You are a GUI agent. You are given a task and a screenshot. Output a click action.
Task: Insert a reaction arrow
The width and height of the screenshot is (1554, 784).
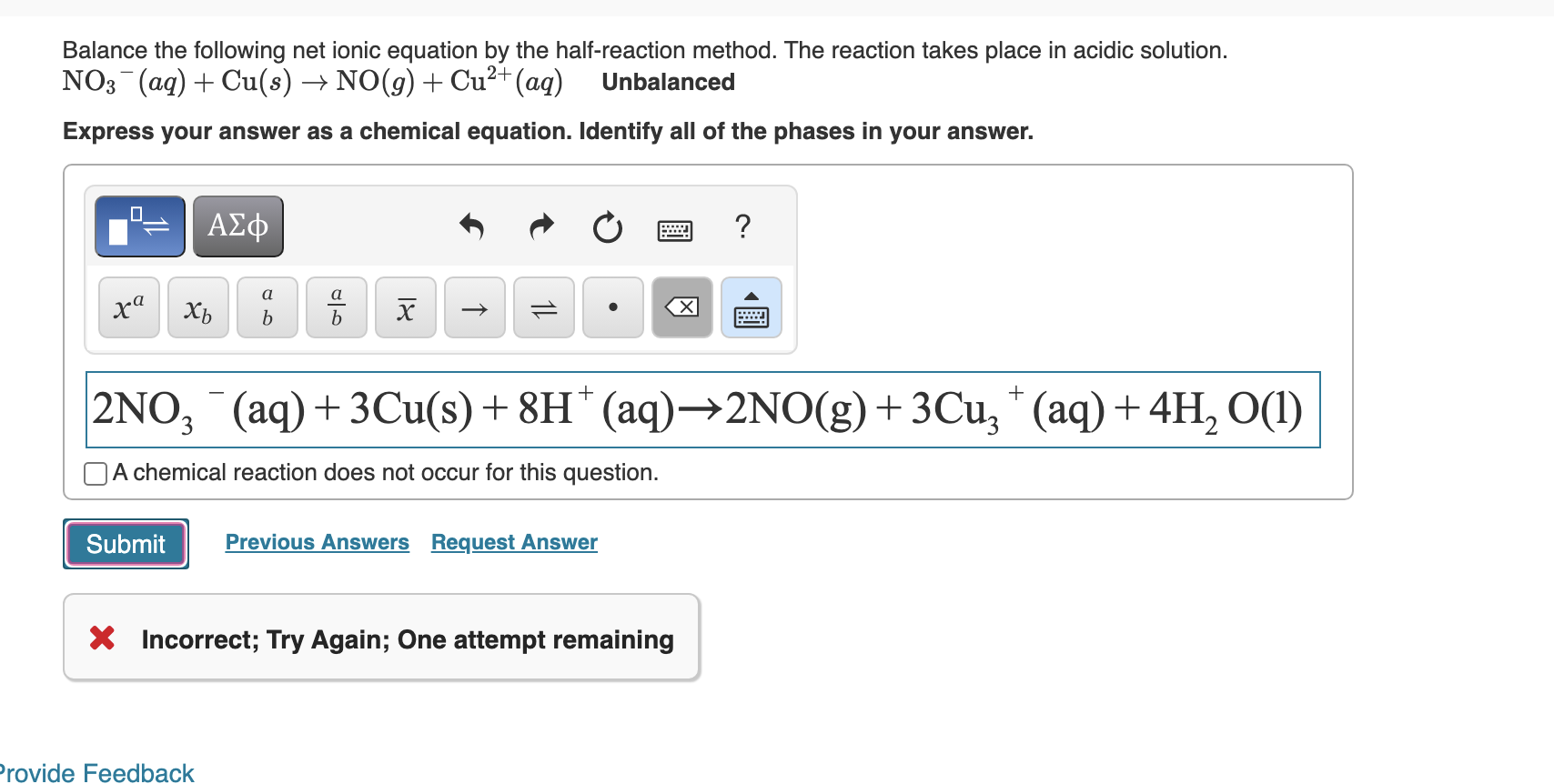pyautogui.click(x=474, y=307)
